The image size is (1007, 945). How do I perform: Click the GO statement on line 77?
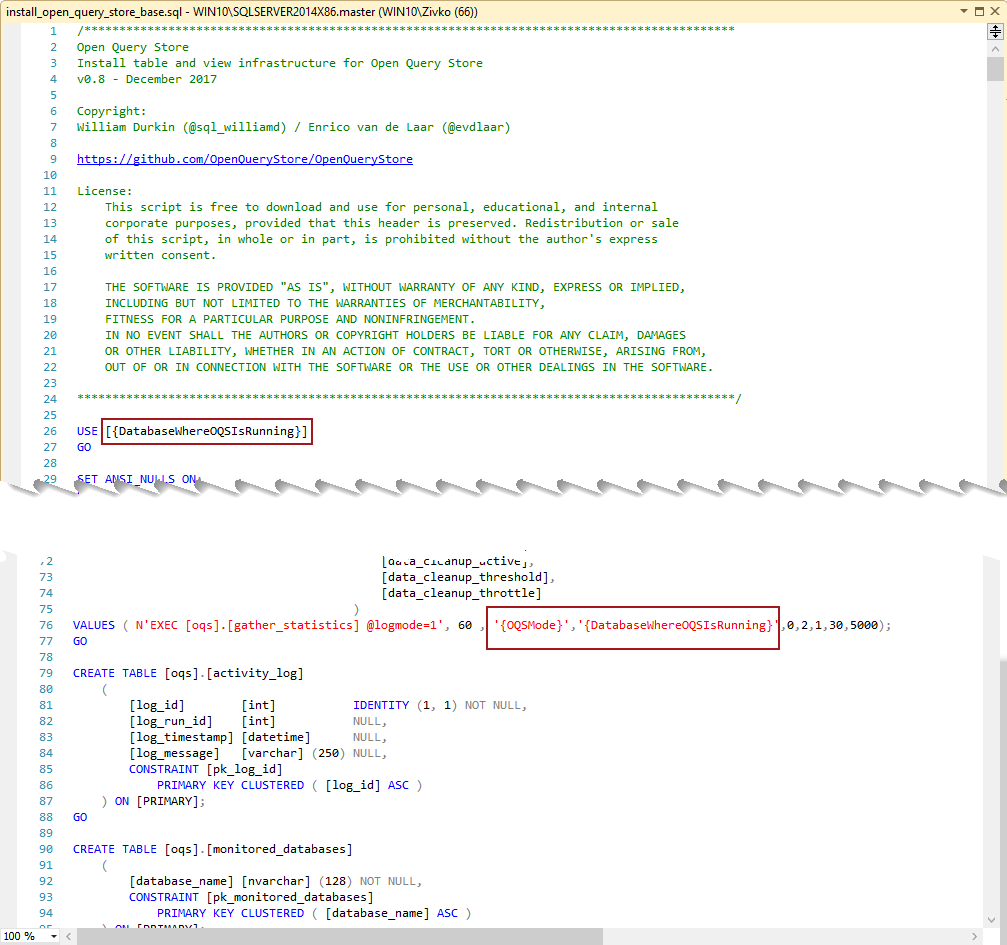[x=80, y=641]
